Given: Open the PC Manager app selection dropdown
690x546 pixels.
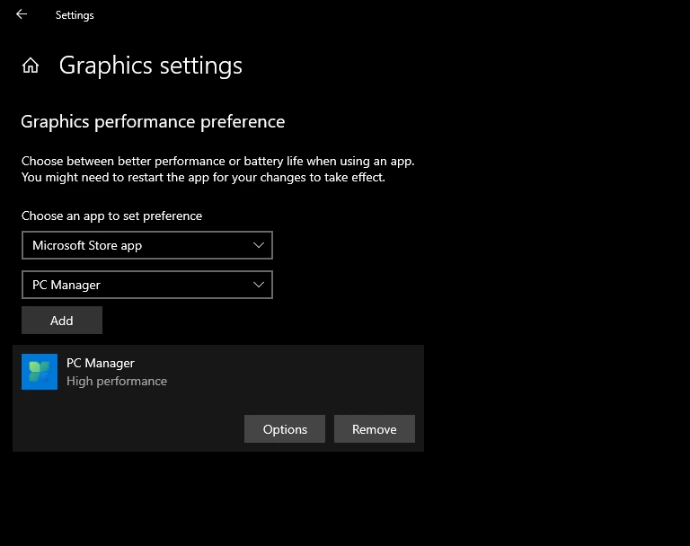Looking at the screenshot, I should tap(147, 285).
